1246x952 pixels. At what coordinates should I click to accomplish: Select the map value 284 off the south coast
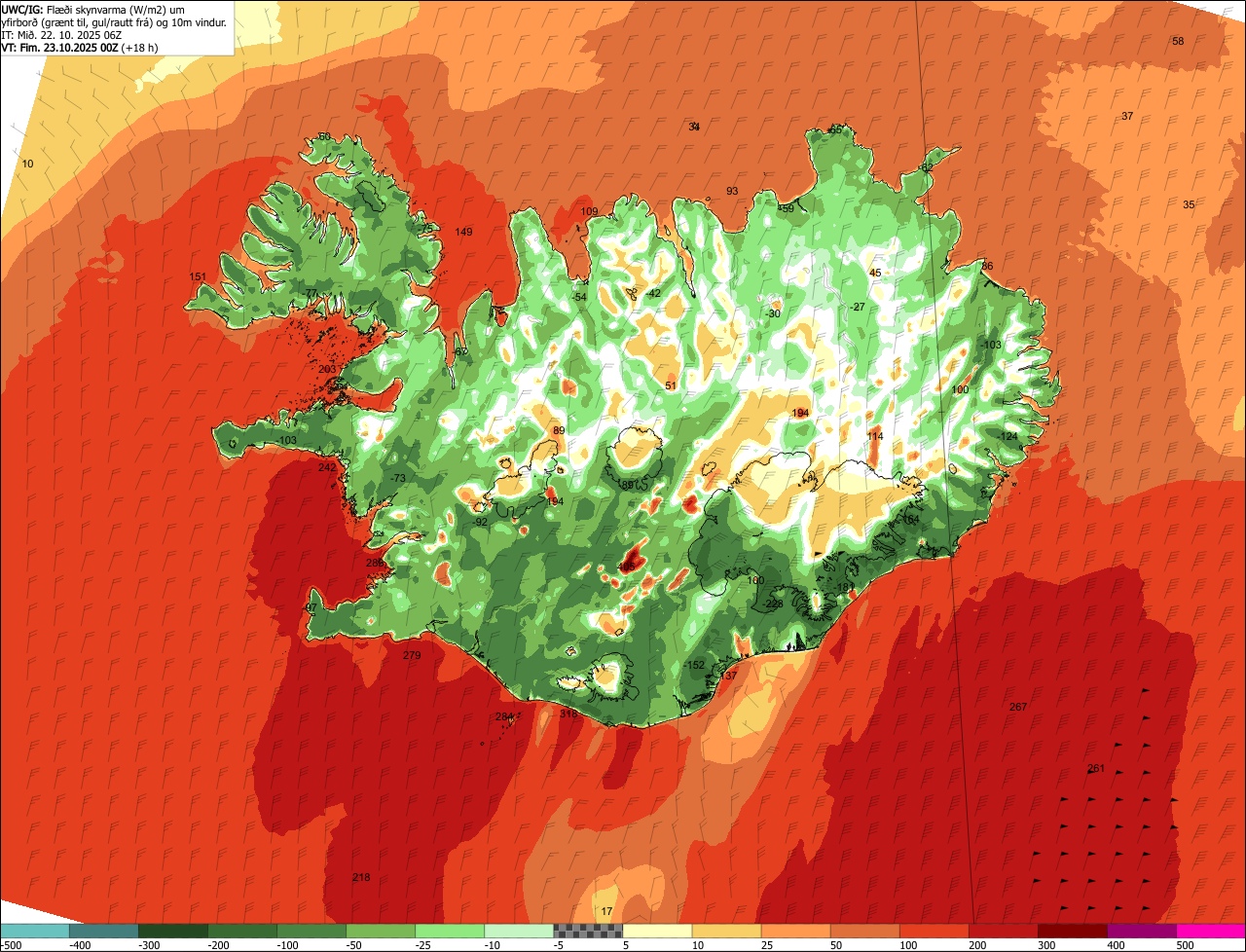tap(503, 717)
